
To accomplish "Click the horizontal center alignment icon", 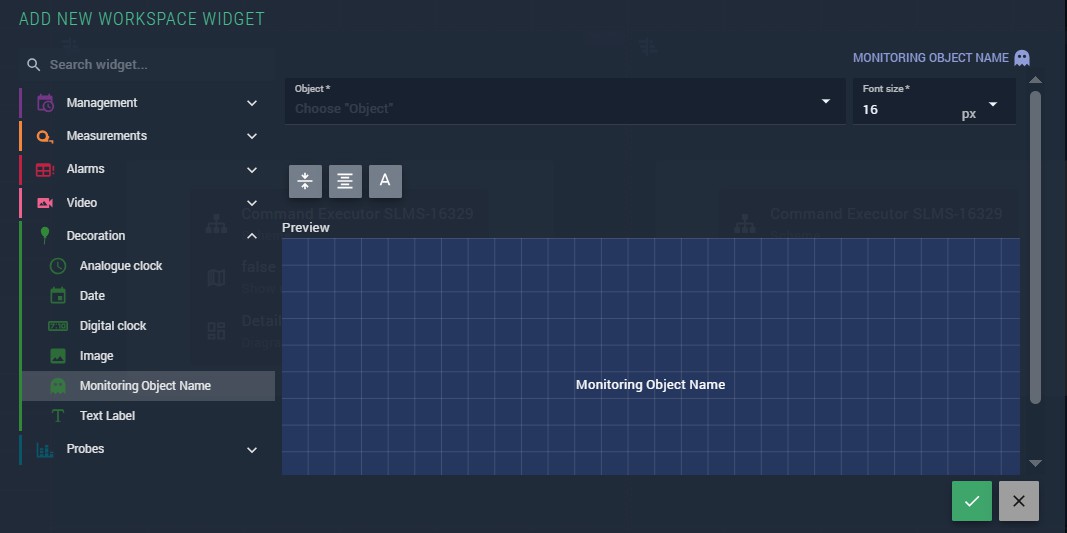I will [x=345, y=181].
